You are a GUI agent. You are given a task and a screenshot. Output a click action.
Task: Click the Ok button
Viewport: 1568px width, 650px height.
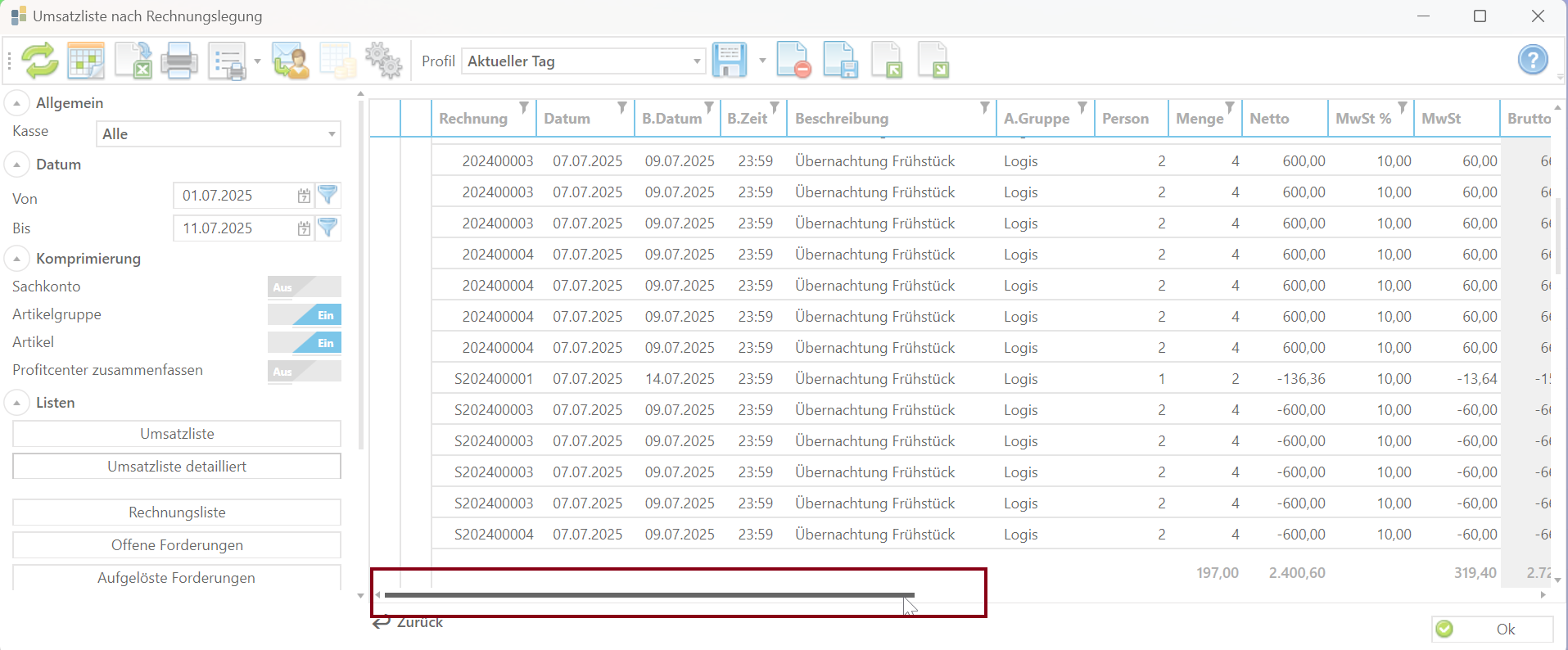[1492, 629]
